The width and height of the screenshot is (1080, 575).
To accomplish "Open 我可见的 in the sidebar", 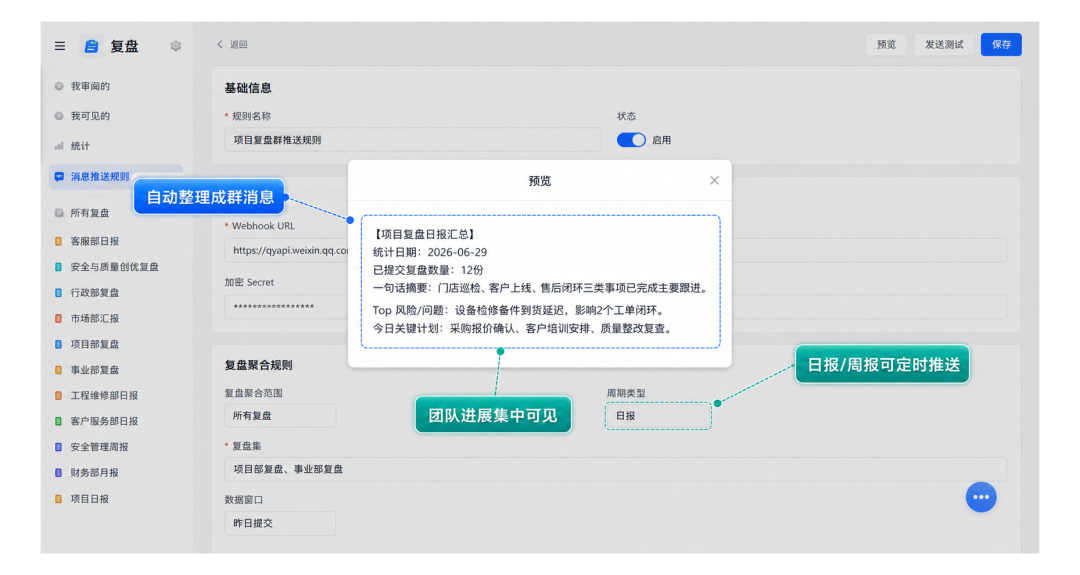I will [x=90, y=116].
